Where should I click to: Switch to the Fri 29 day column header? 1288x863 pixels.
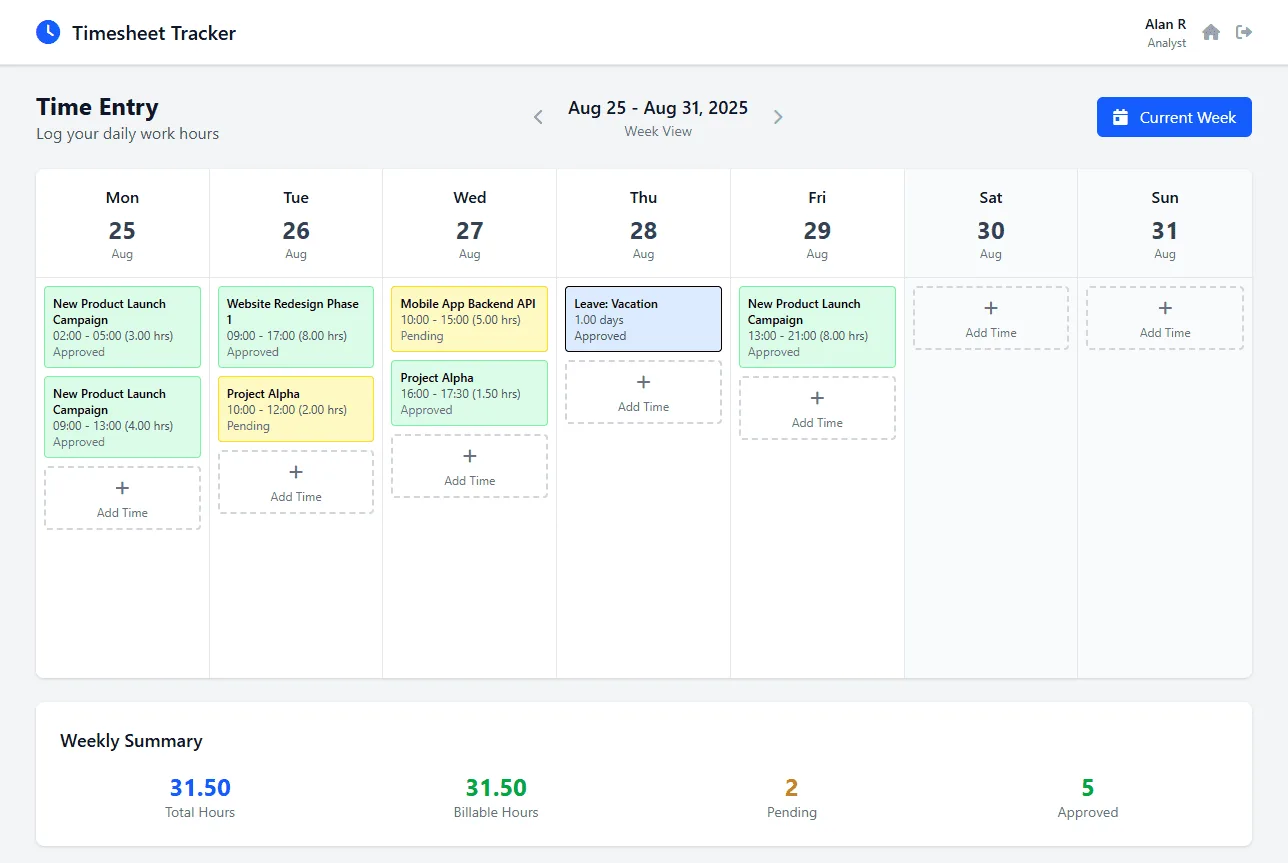(x=817, y=223)
